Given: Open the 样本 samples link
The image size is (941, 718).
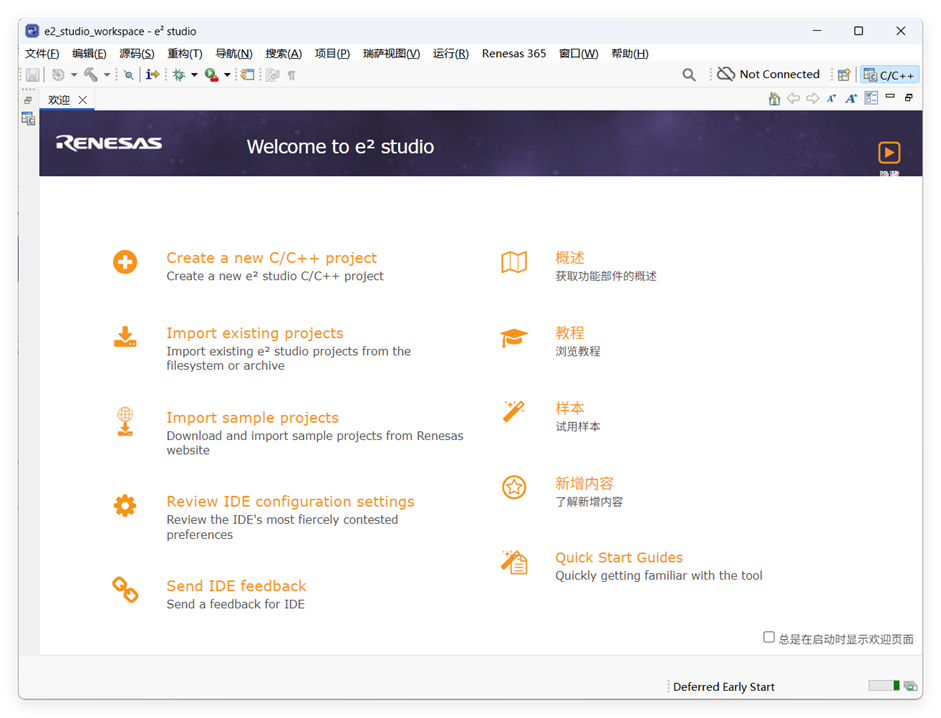Looking at the screenshot, I should (x=570, y=408).
